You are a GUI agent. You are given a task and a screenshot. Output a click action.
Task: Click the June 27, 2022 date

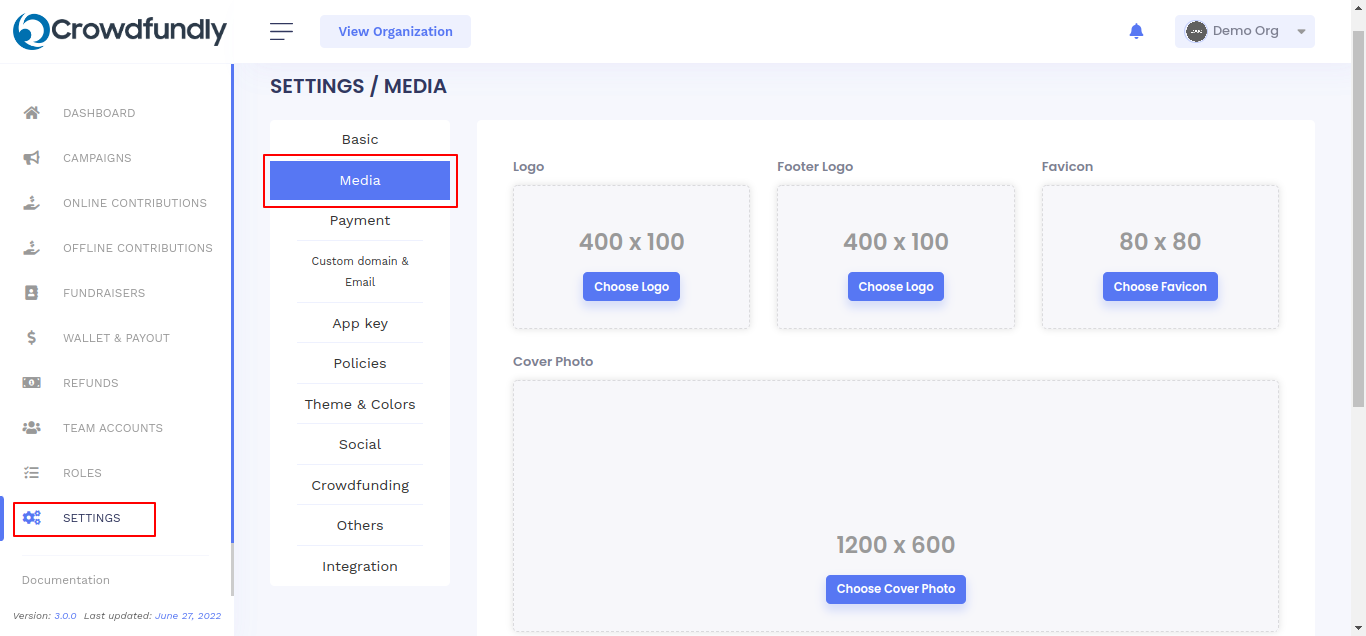pyautogui.click(x=188, y=616)
